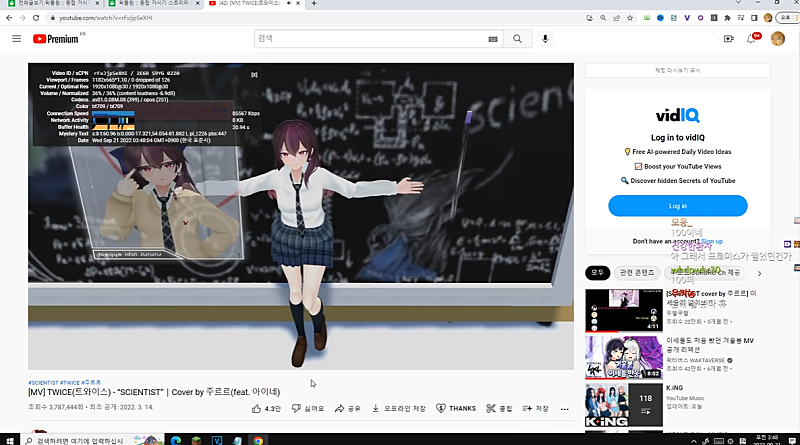Bookmark the page with the star icon
This screenshot has width=800, height=445.
coord(630,18)
